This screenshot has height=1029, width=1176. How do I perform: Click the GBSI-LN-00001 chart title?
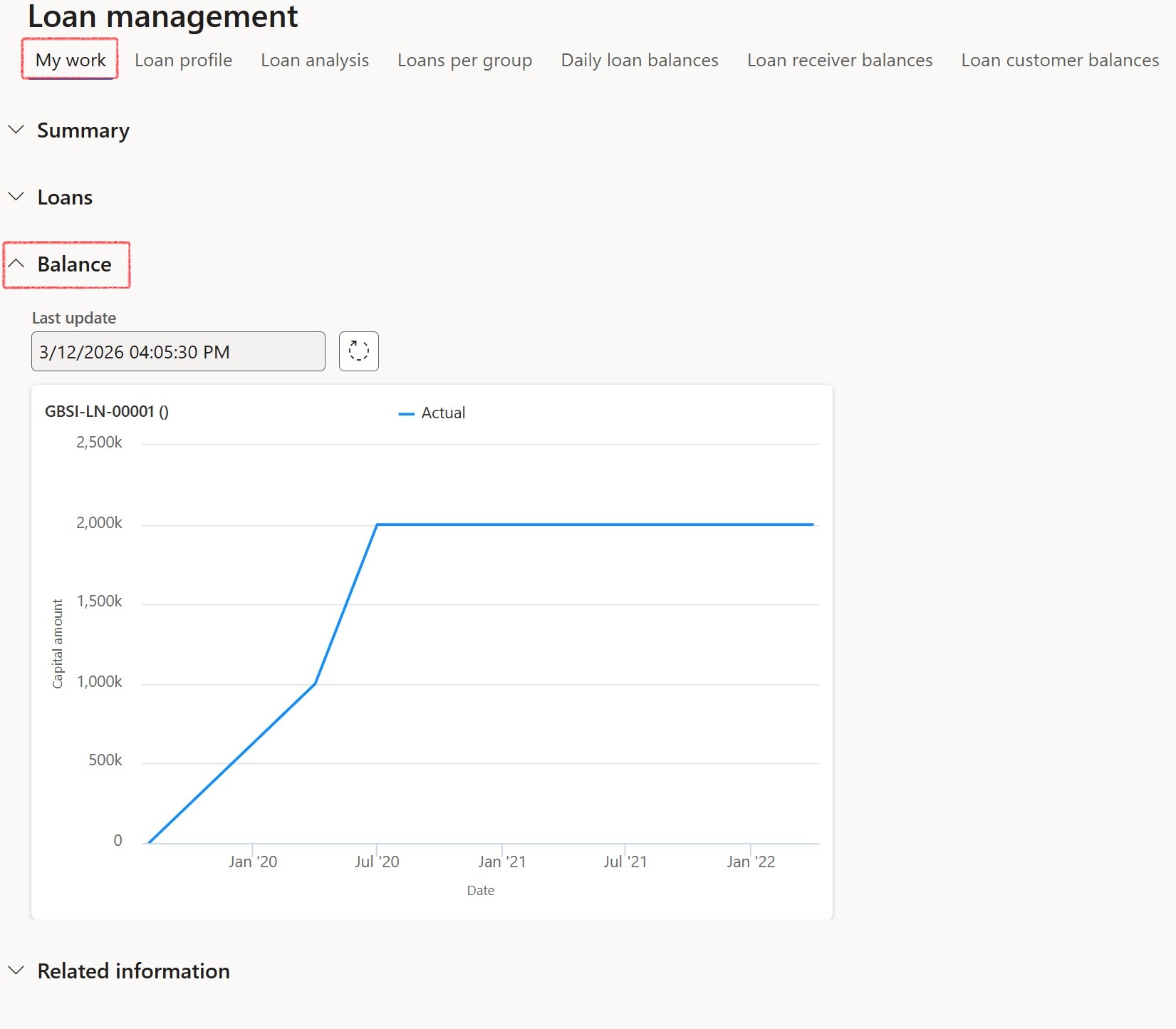point(106,411)
